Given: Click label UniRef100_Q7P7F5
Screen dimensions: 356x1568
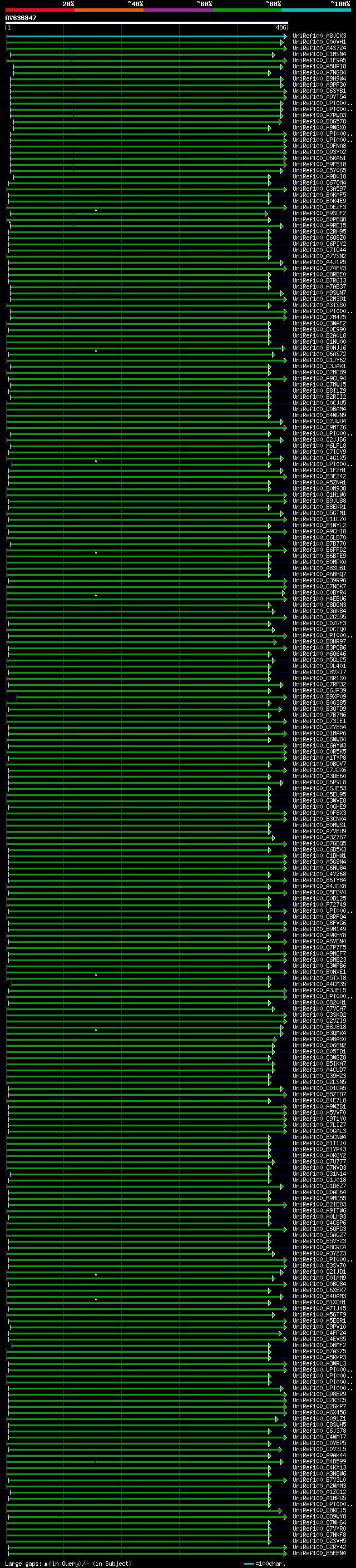Looking at the screenshot, I should click(x=319, y=947).
